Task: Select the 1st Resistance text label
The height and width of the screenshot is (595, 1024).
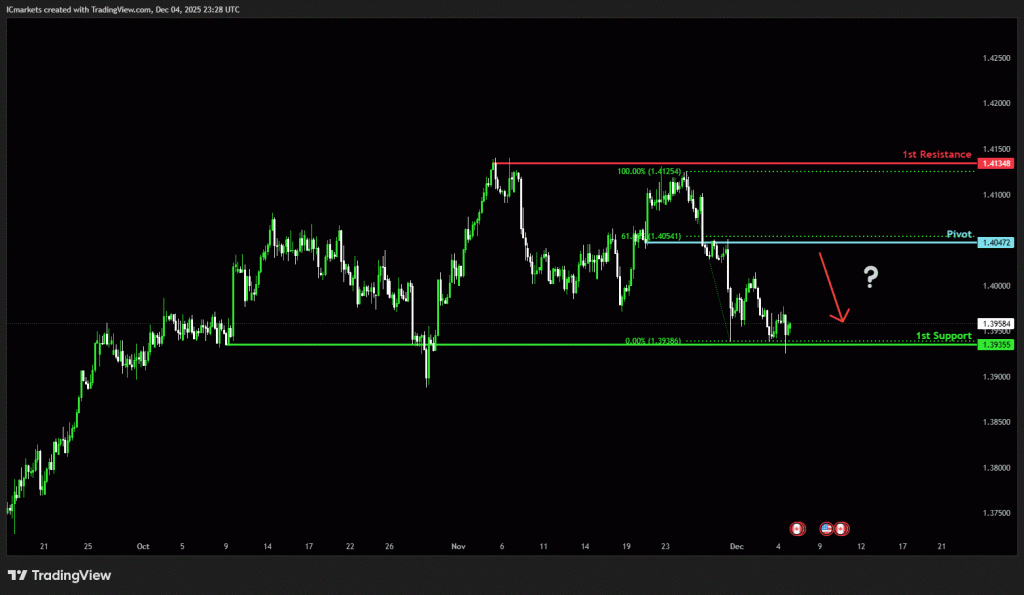Action: [936, 155]
